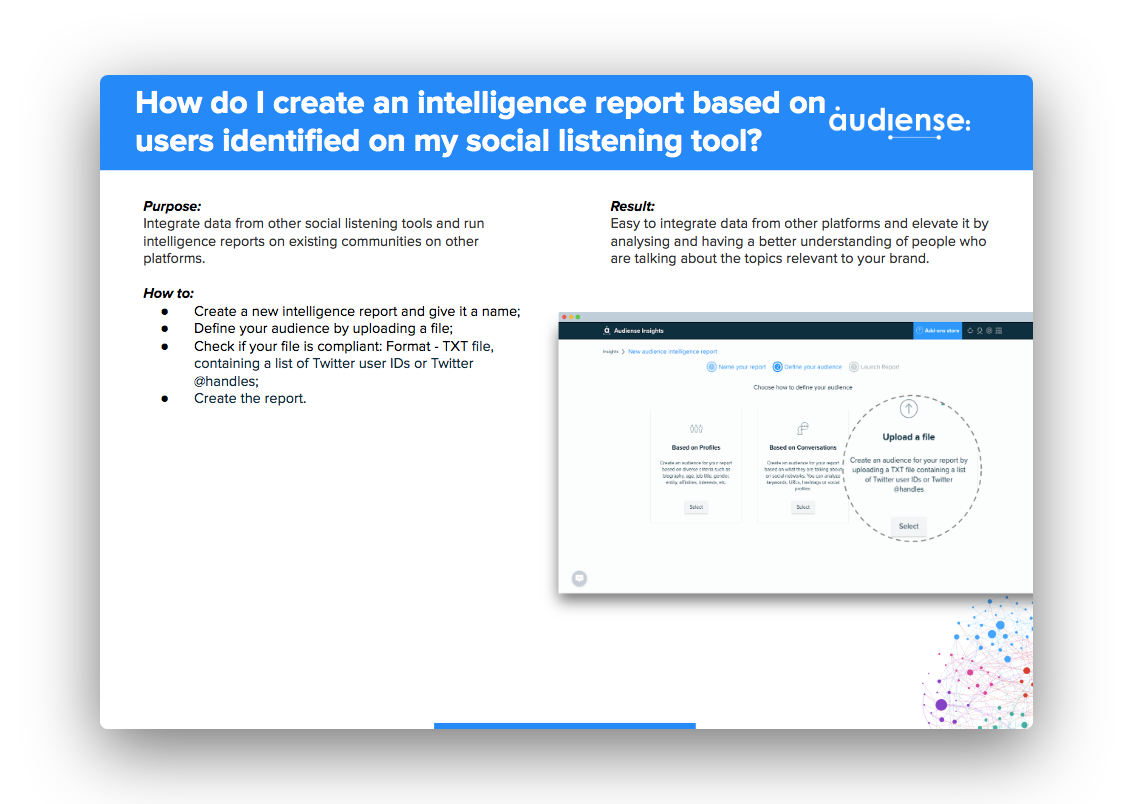Open the chat support bubble icon

[580, 579]
